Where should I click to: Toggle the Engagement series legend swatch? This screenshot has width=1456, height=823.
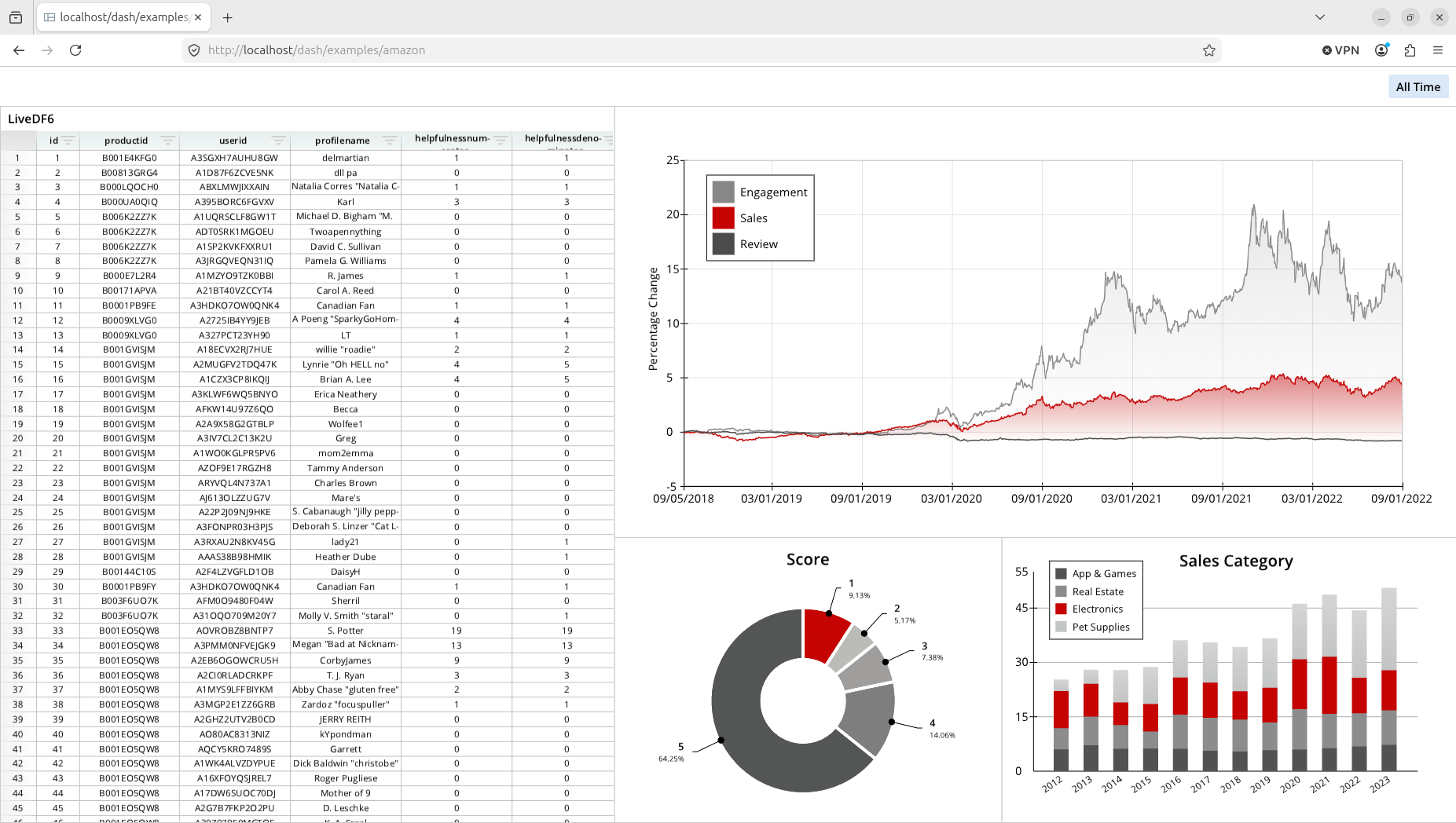(723, 192)
